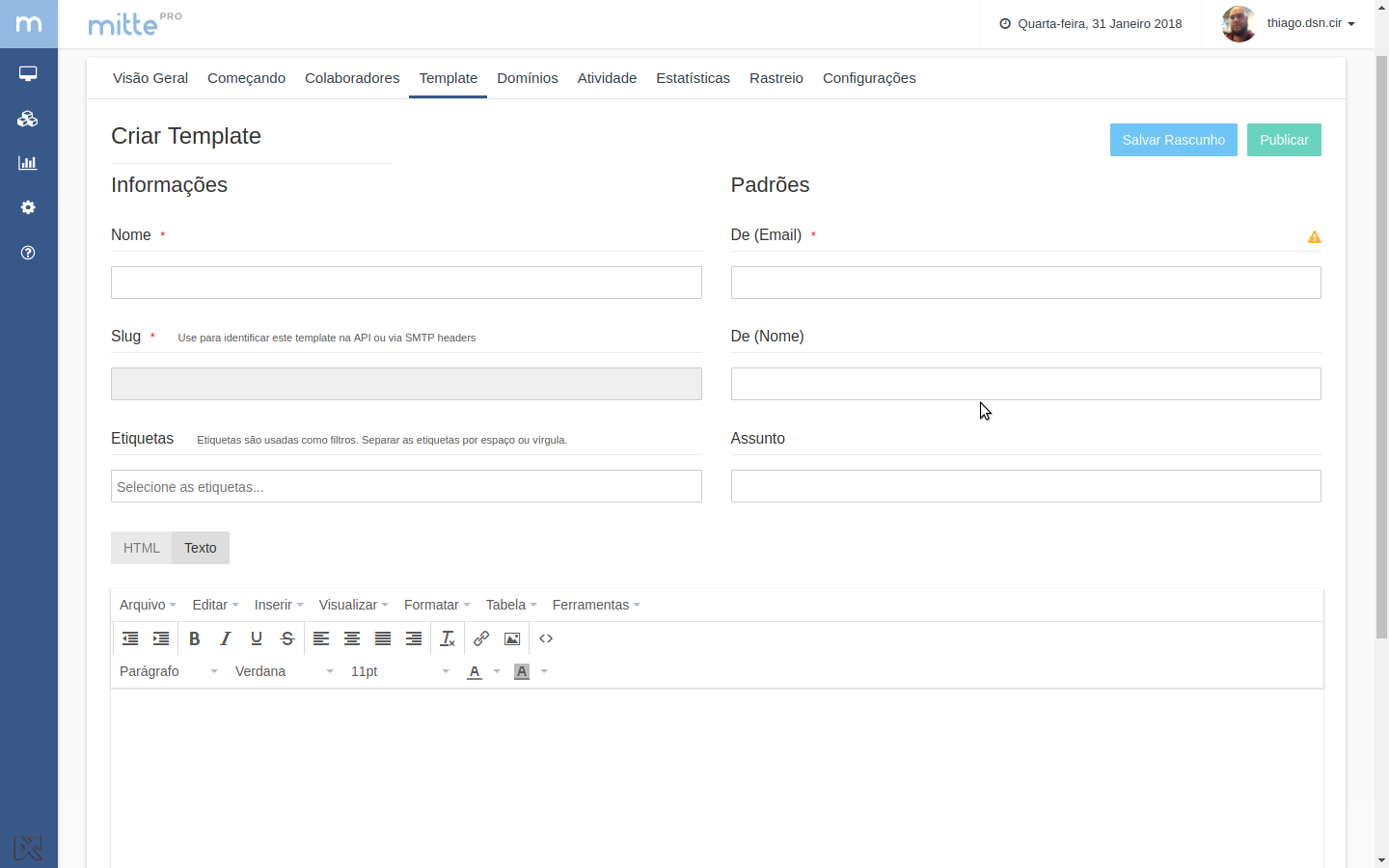The width and height of the screenshot is (1389, 868).
Task: Click the text color swatch button
Action: (475, 671)
